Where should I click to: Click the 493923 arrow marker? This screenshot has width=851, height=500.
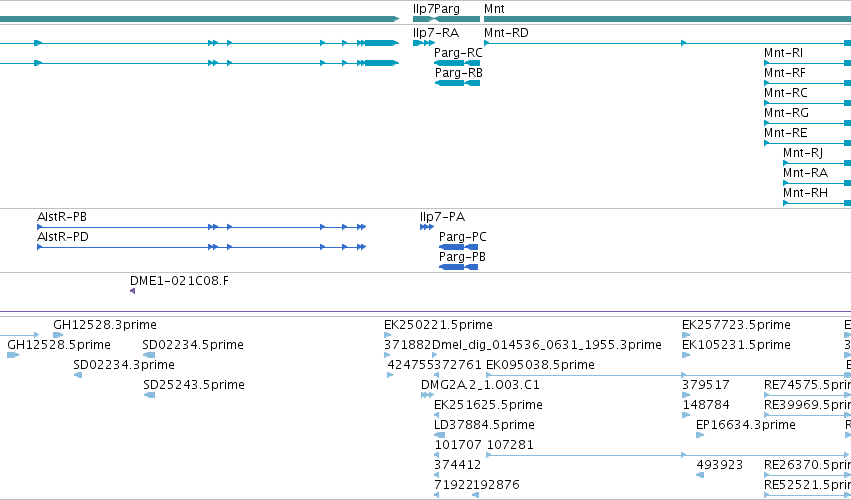[x=700, y=475]
